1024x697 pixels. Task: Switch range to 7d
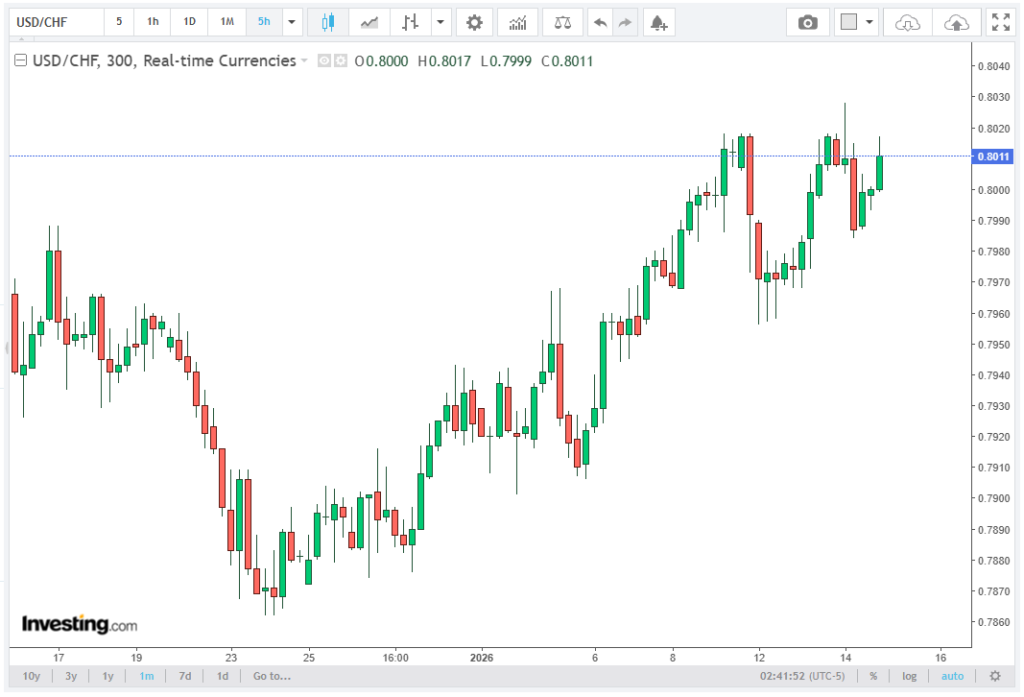185,676
